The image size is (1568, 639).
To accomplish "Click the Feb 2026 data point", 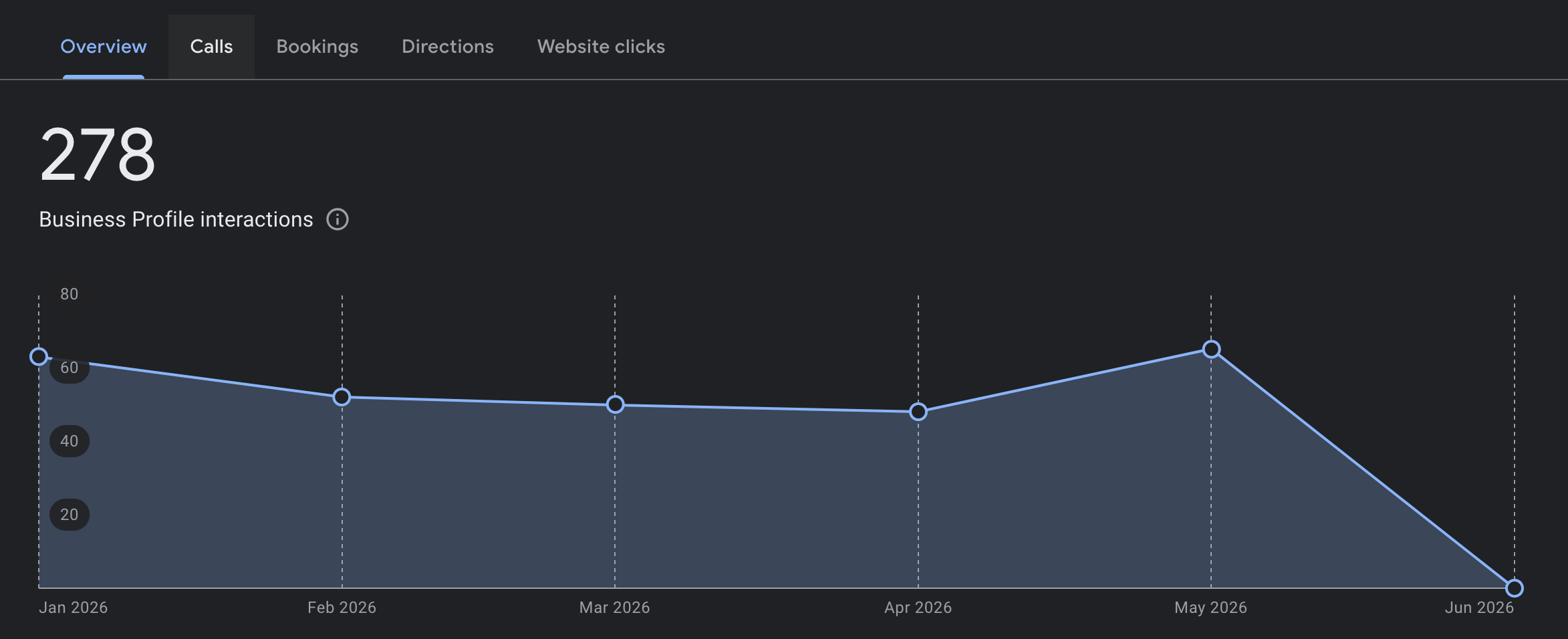I will [342, 397].
